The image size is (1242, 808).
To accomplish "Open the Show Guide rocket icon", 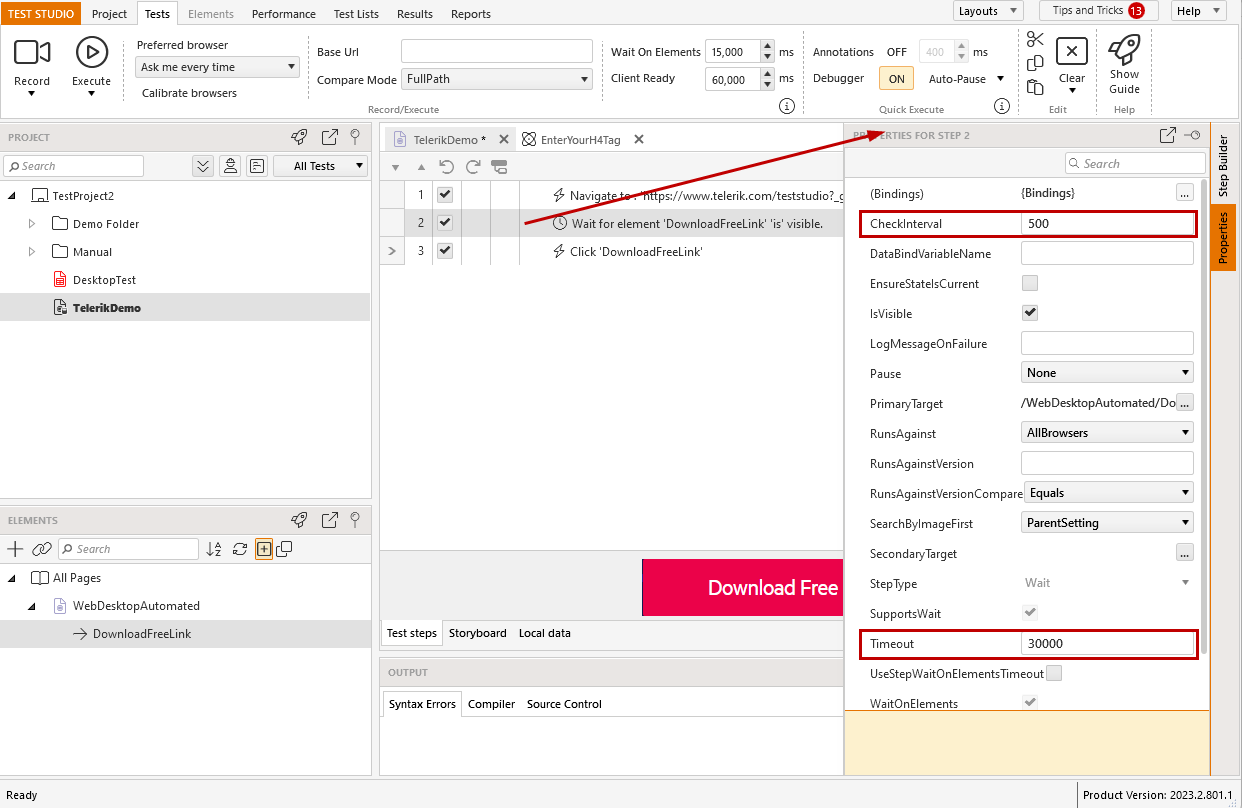I will (x=1124, y=49).
